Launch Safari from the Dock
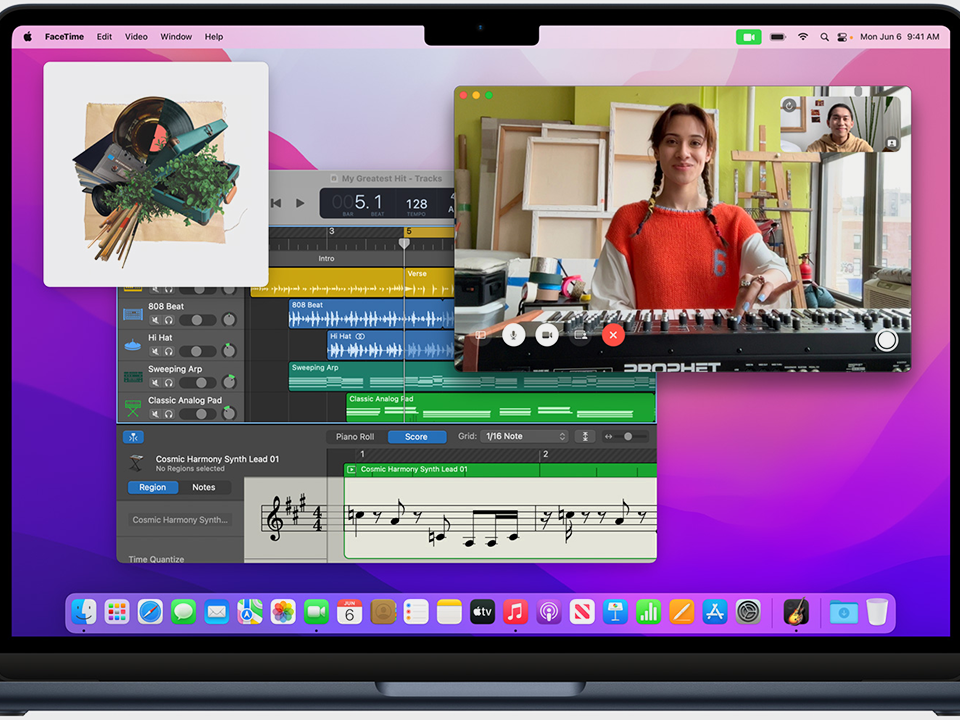 click(150, 612)
